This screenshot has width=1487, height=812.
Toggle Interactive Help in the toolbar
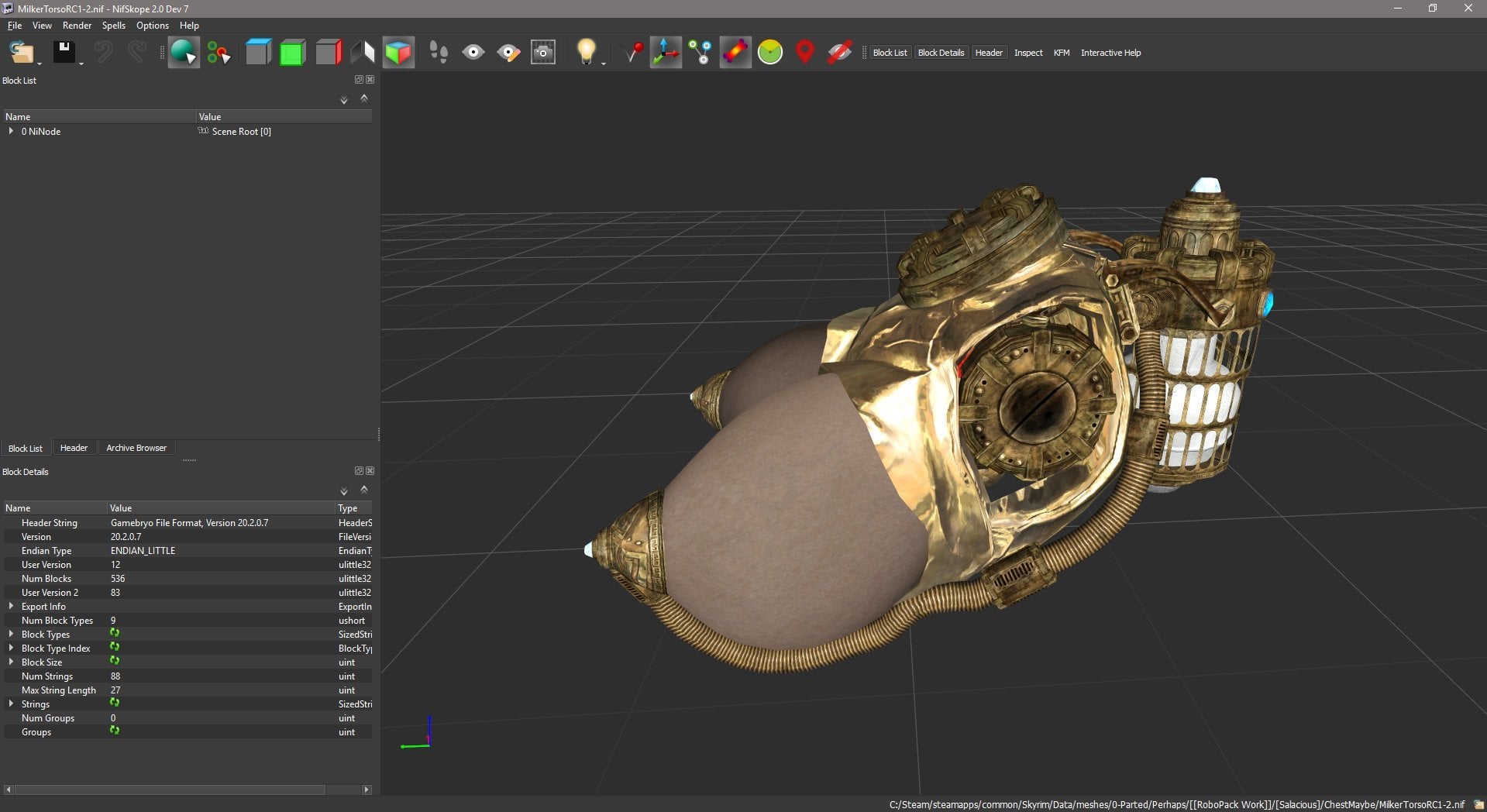(x=1110, y=53)
